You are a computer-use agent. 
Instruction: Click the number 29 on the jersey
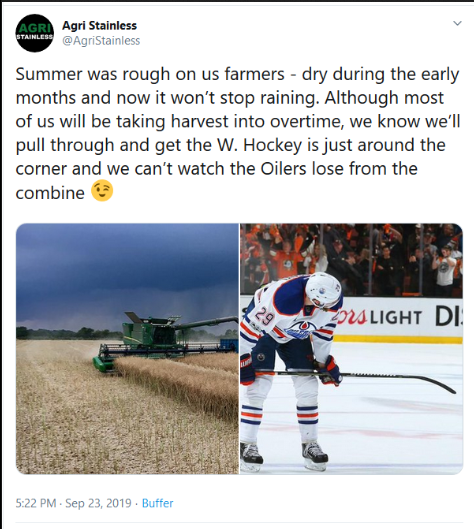point(264,316)
